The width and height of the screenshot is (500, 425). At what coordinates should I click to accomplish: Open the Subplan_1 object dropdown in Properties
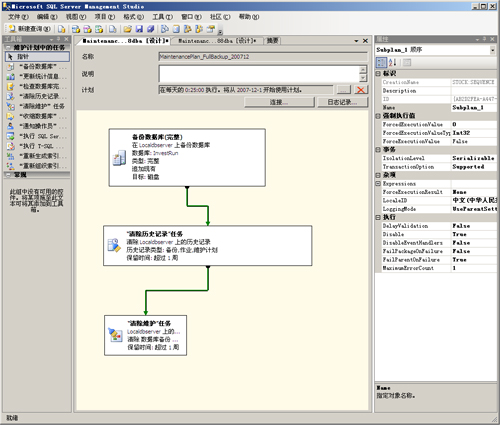[x=492, y=50]
